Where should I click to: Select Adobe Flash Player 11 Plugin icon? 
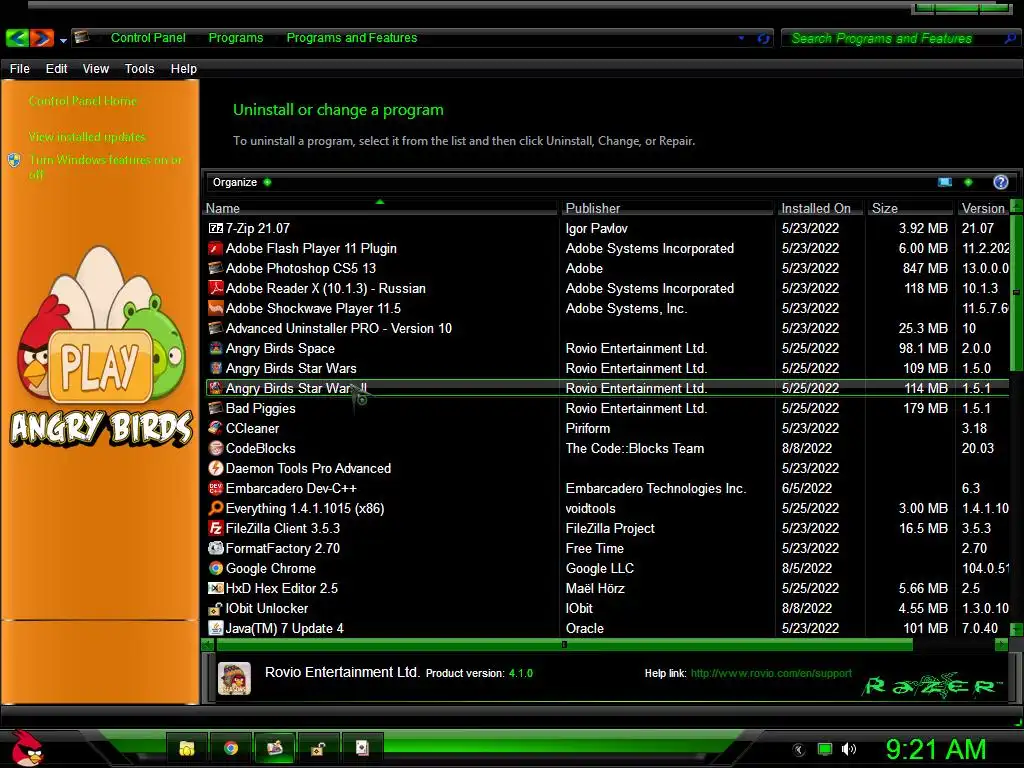[216, 249]
